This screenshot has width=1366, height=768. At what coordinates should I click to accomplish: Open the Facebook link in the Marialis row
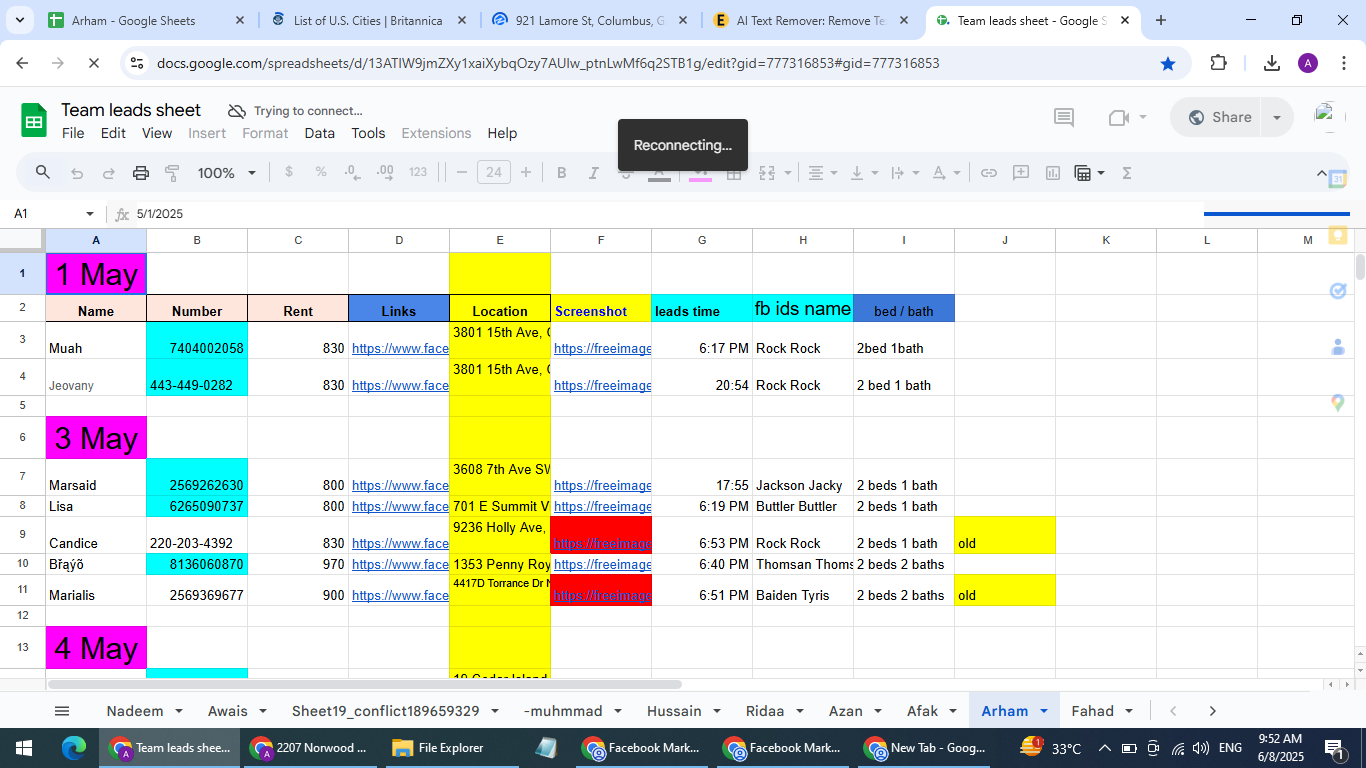400,595
